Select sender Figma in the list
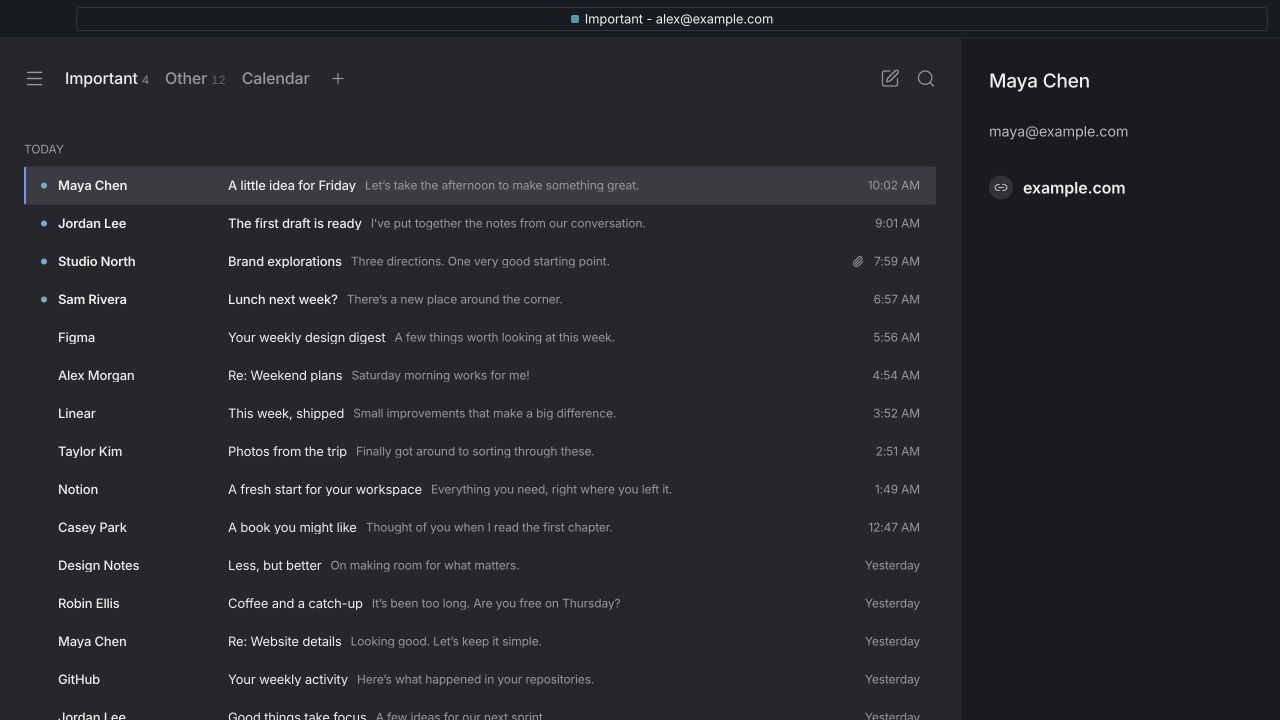Screen dimensions: 1280x720 76,337
